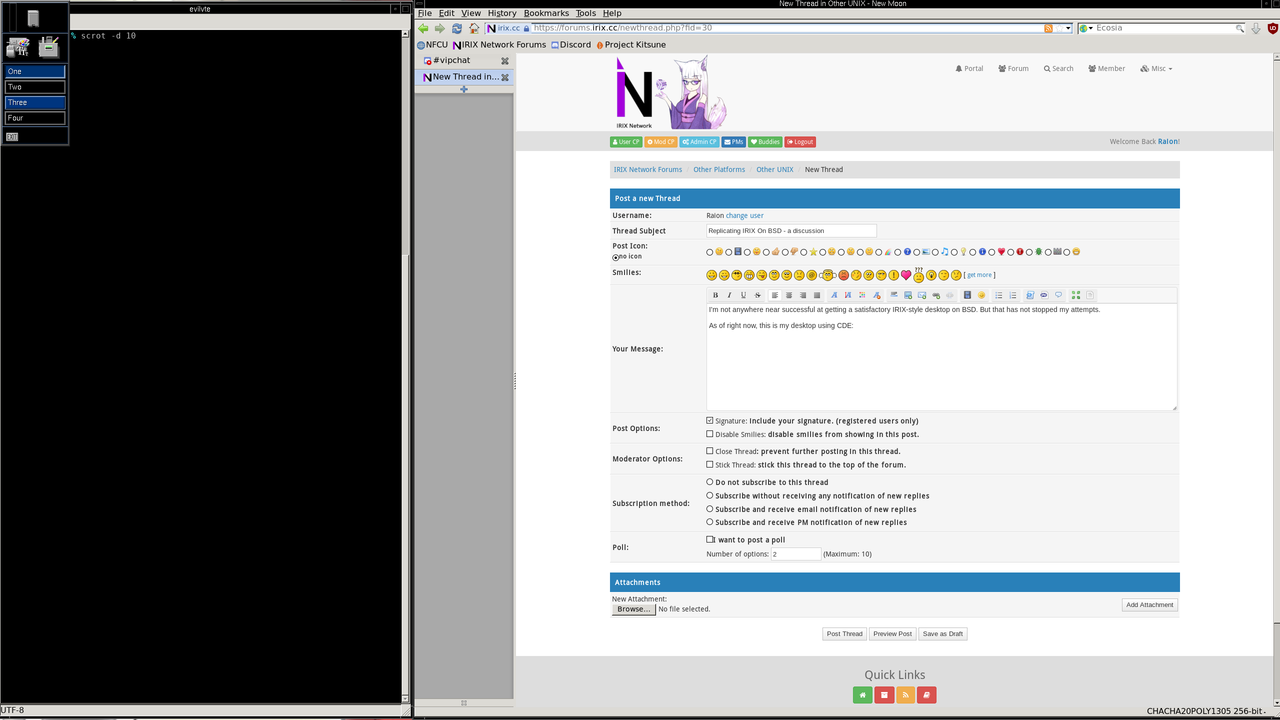The height and width of the screenshot is (720, 1280).
Task: Open CDE style manager icon
Action: (x=17, y=46)
